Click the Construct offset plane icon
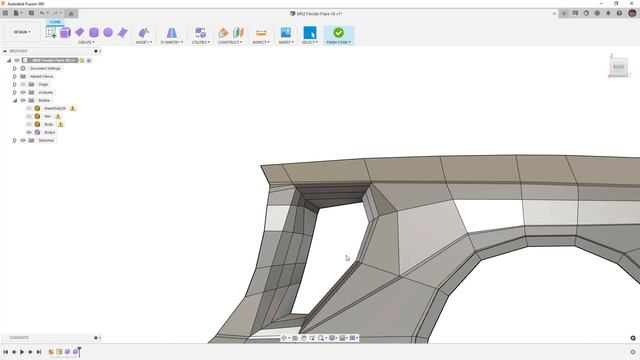This screenshot has height=360, width=640. coord(223,32)
